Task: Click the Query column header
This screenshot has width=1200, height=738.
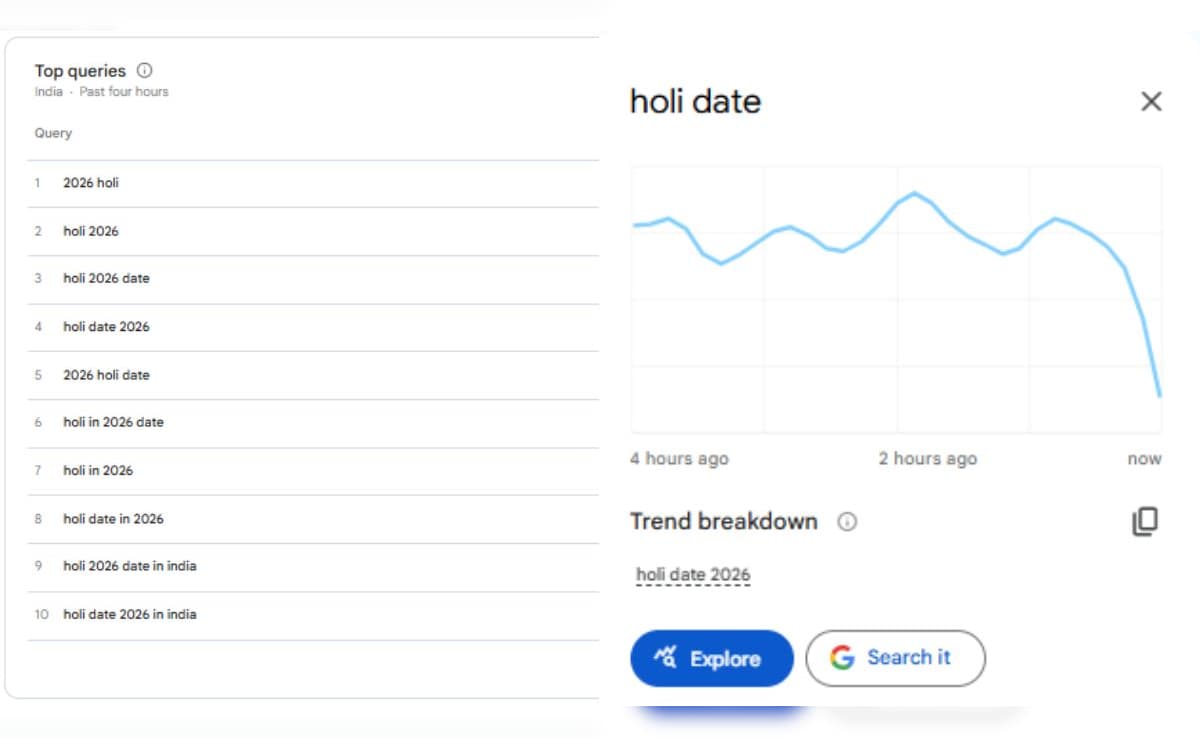Action: tap(53, 133)
